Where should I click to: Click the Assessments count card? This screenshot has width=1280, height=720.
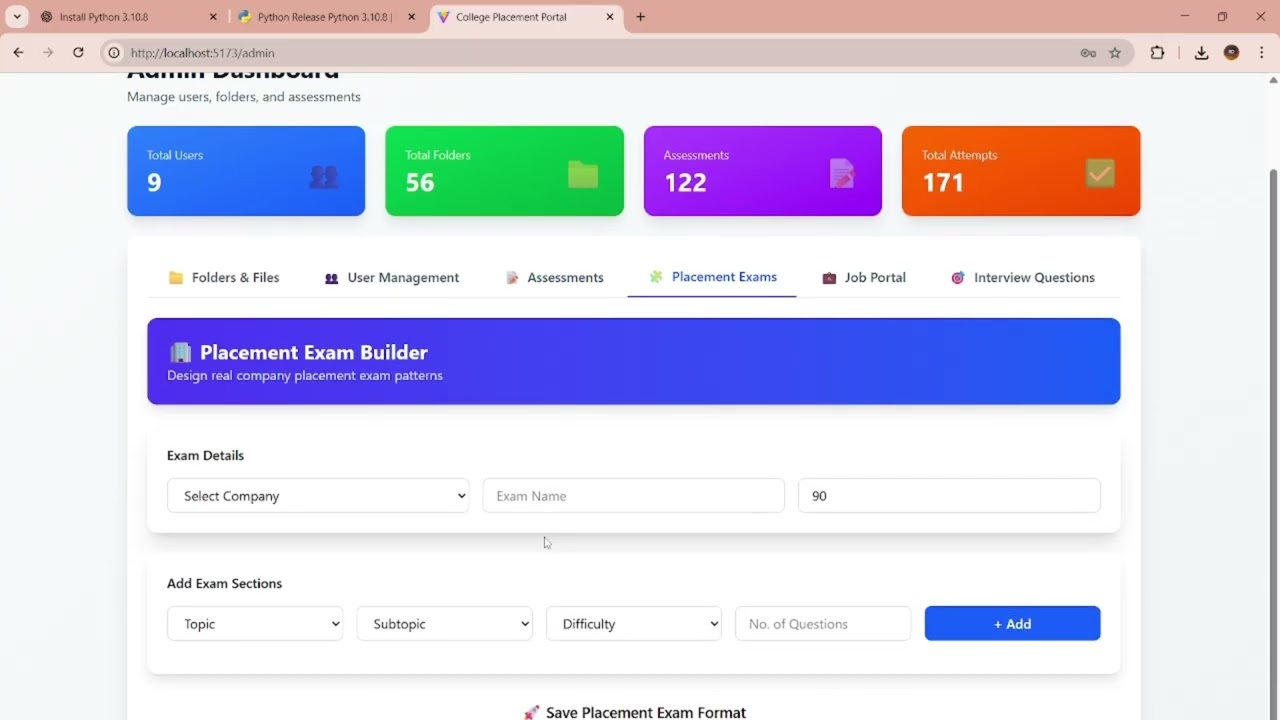coord(763,171)
